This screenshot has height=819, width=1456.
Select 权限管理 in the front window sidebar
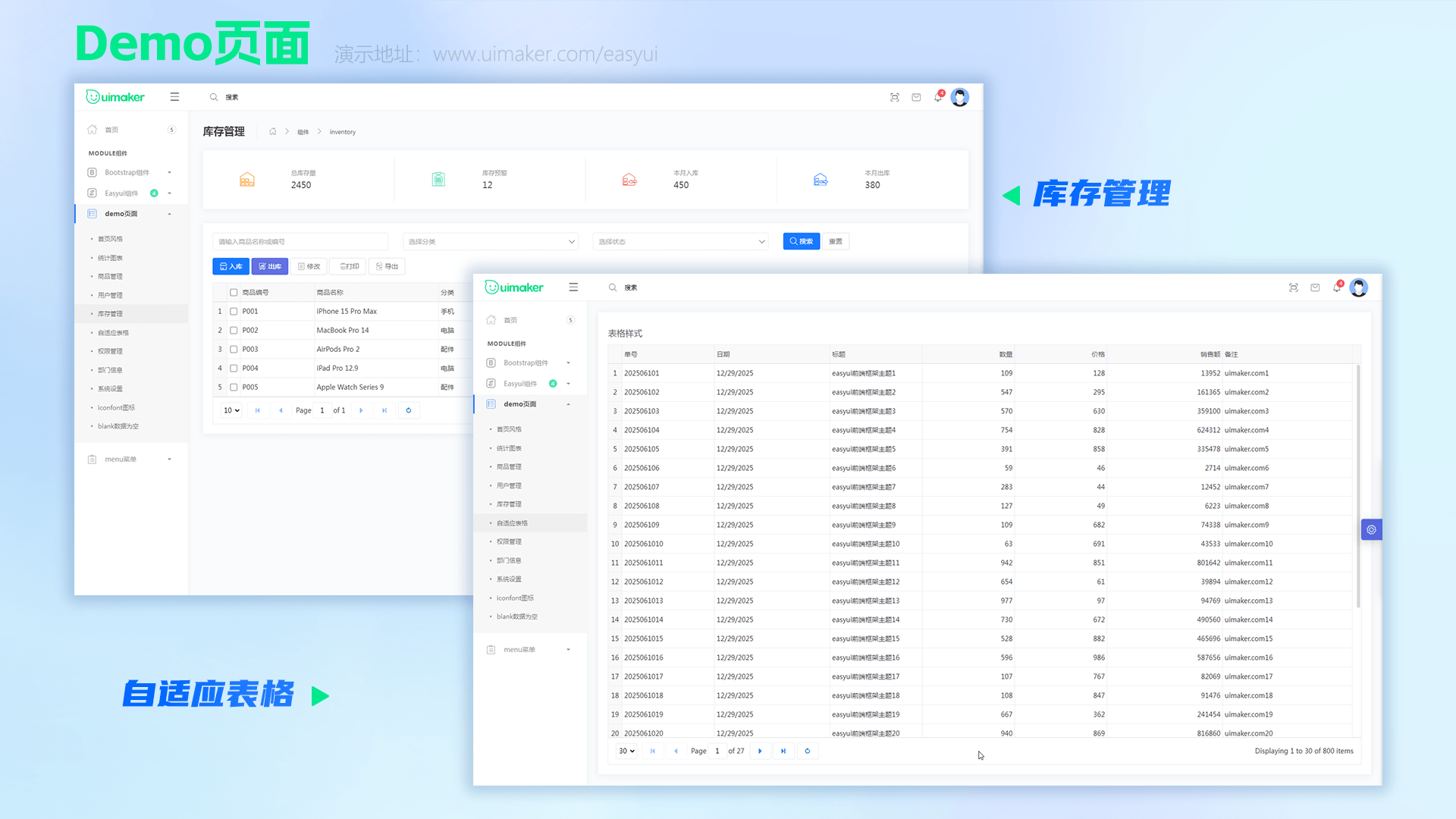pos(509,541)
